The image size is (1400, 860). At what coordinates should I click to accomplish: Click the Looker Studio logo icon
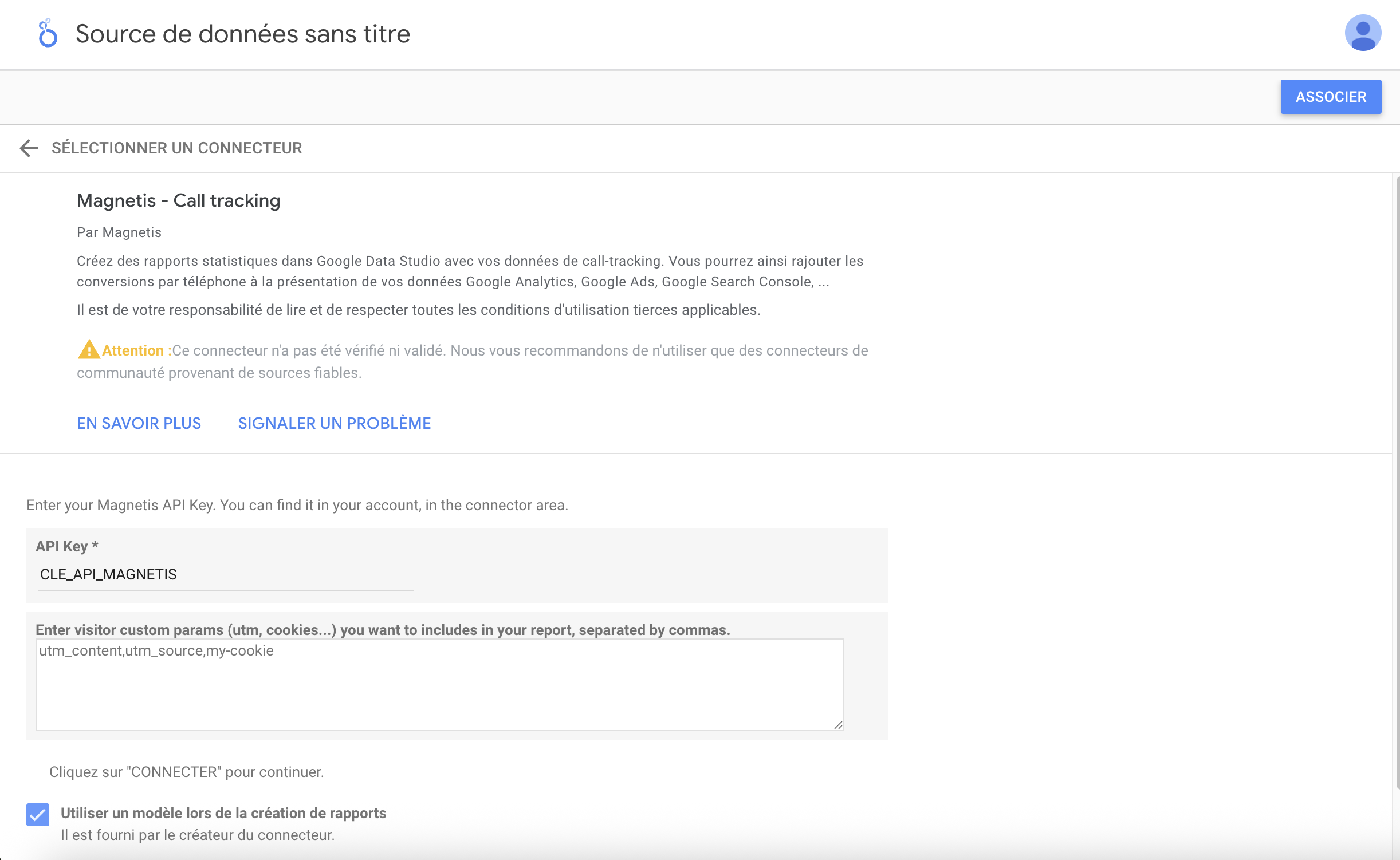tap(48, 34)
